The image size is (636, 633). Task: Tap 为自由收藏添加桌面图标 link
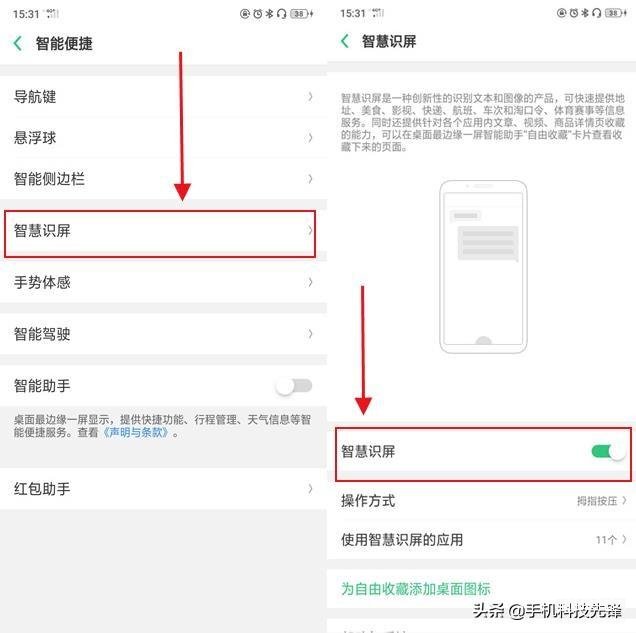tap(416, 588)
